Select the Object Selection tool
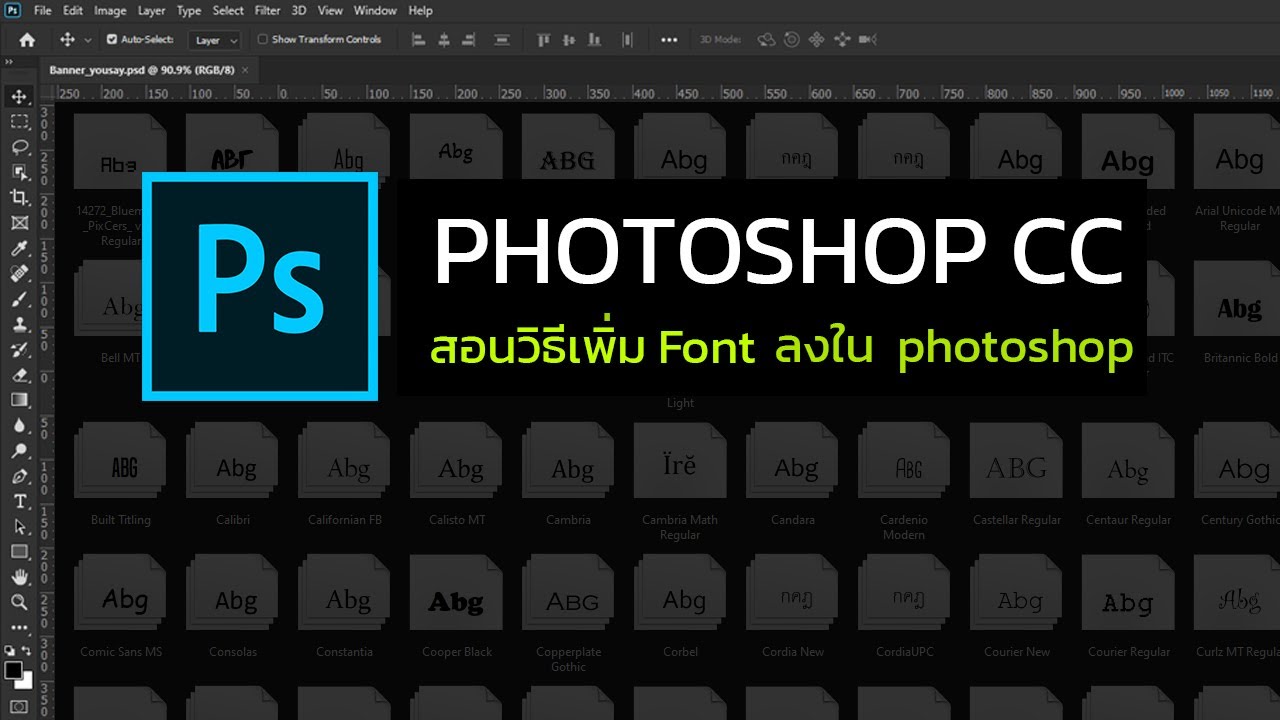The height and width of the screenshot is (720, 1280). (19, 172)
